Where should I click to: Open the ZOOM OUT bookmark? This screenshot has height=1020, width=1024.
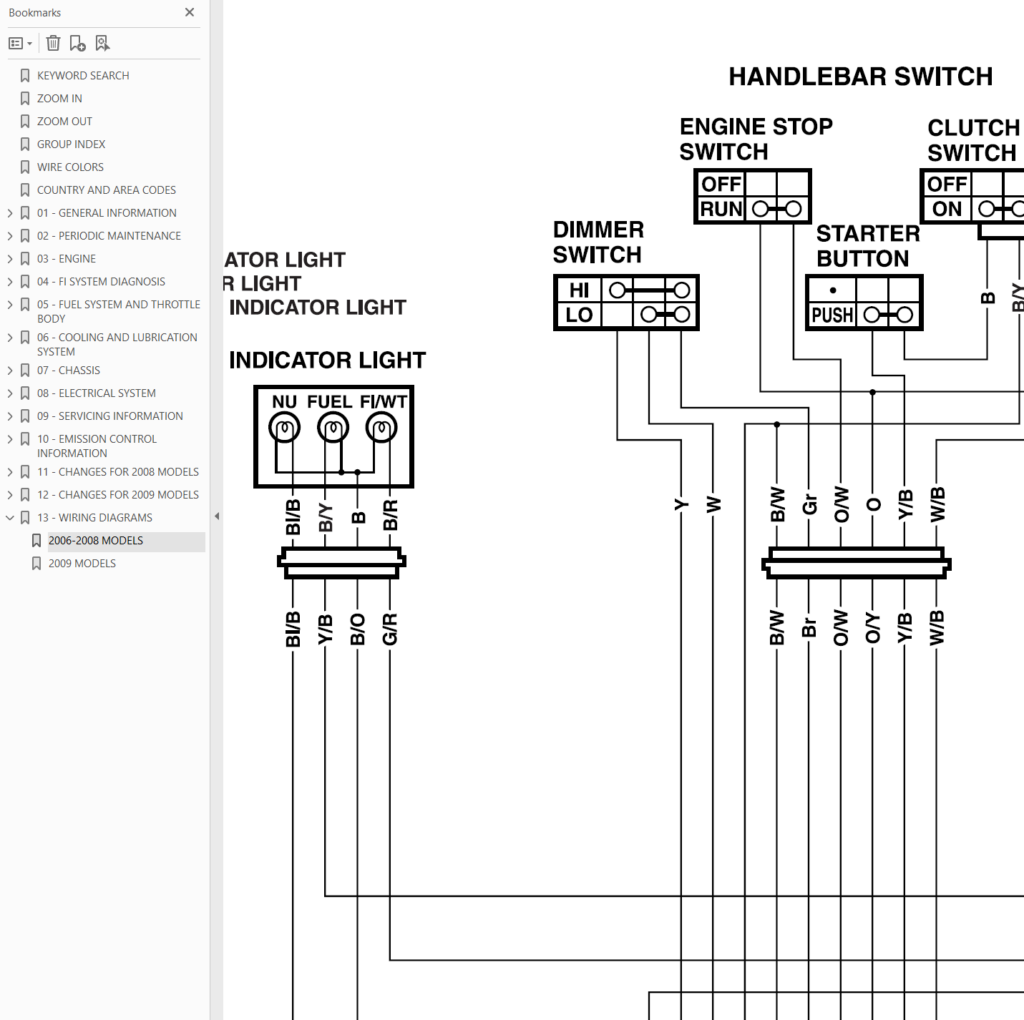coord(65,121)
